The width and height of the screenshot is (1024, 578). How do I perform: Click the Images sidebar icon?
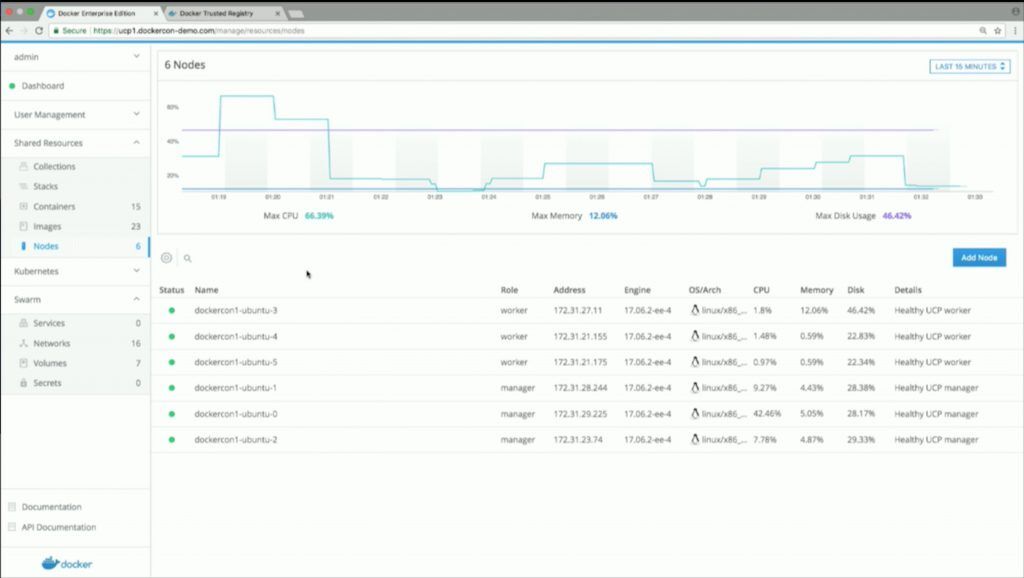24,227
